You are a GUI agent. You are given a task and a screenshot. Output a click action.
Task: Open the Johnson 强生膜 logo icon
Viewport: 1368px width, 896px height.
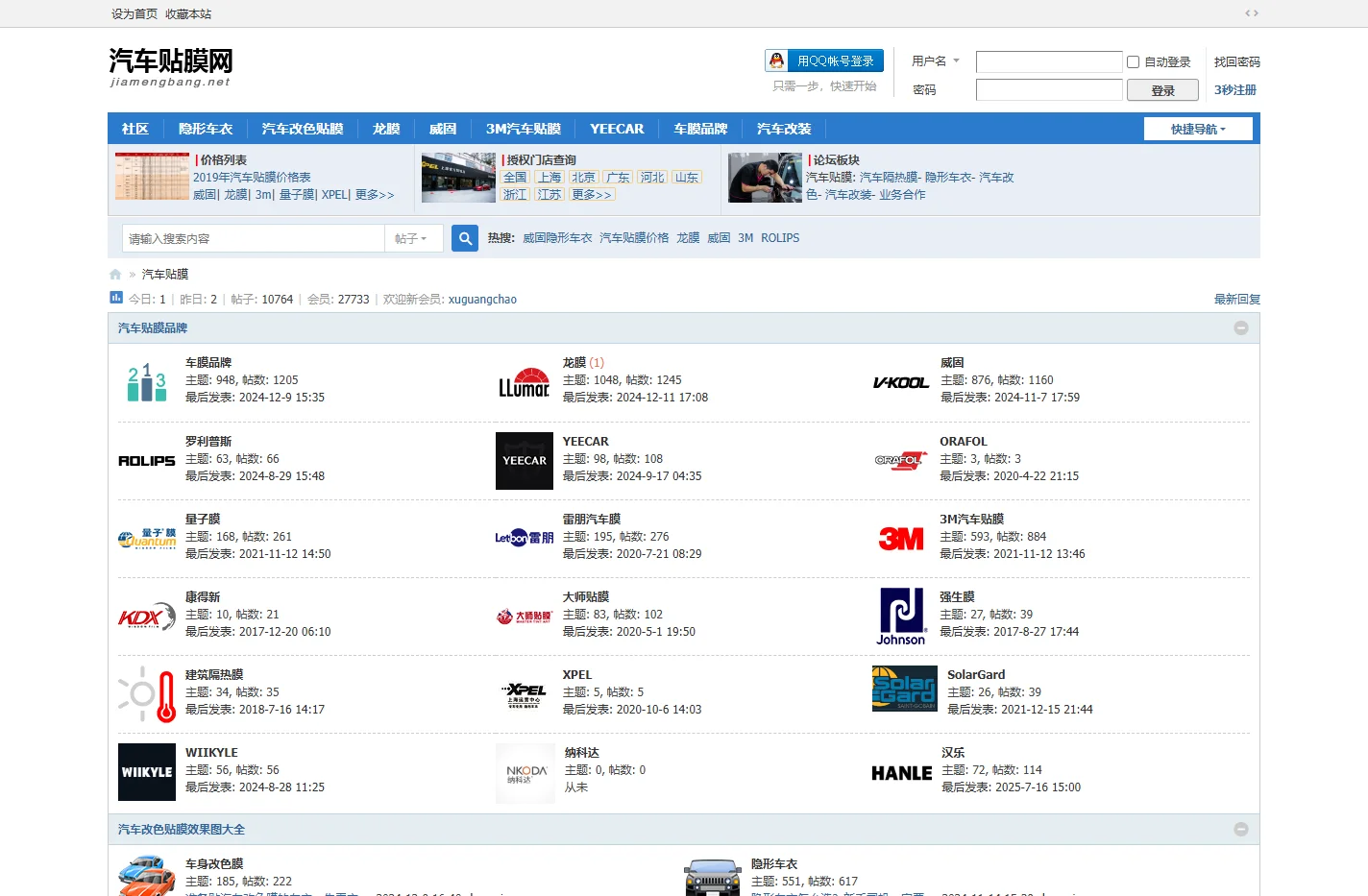tap(901, 617)
